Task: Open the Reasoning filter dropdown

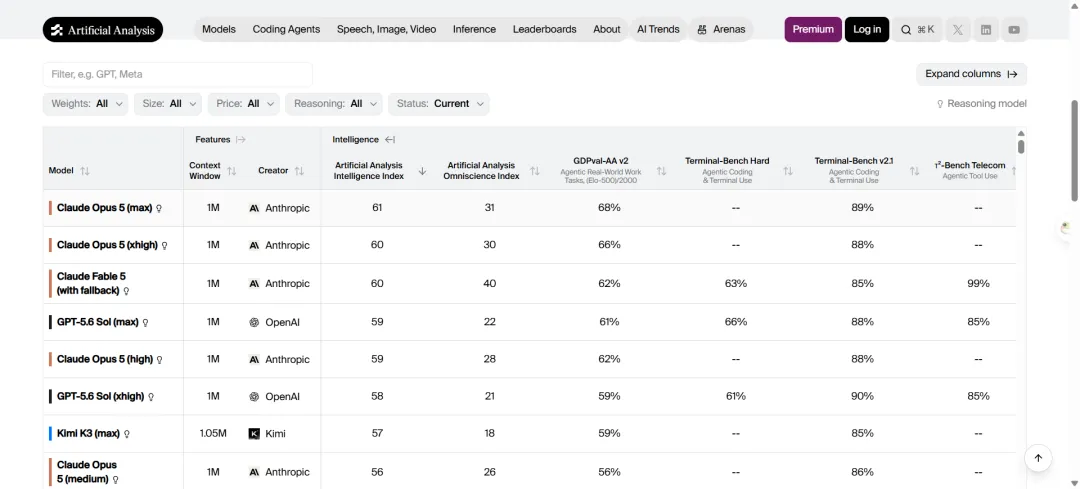Action: click(334, 104)
